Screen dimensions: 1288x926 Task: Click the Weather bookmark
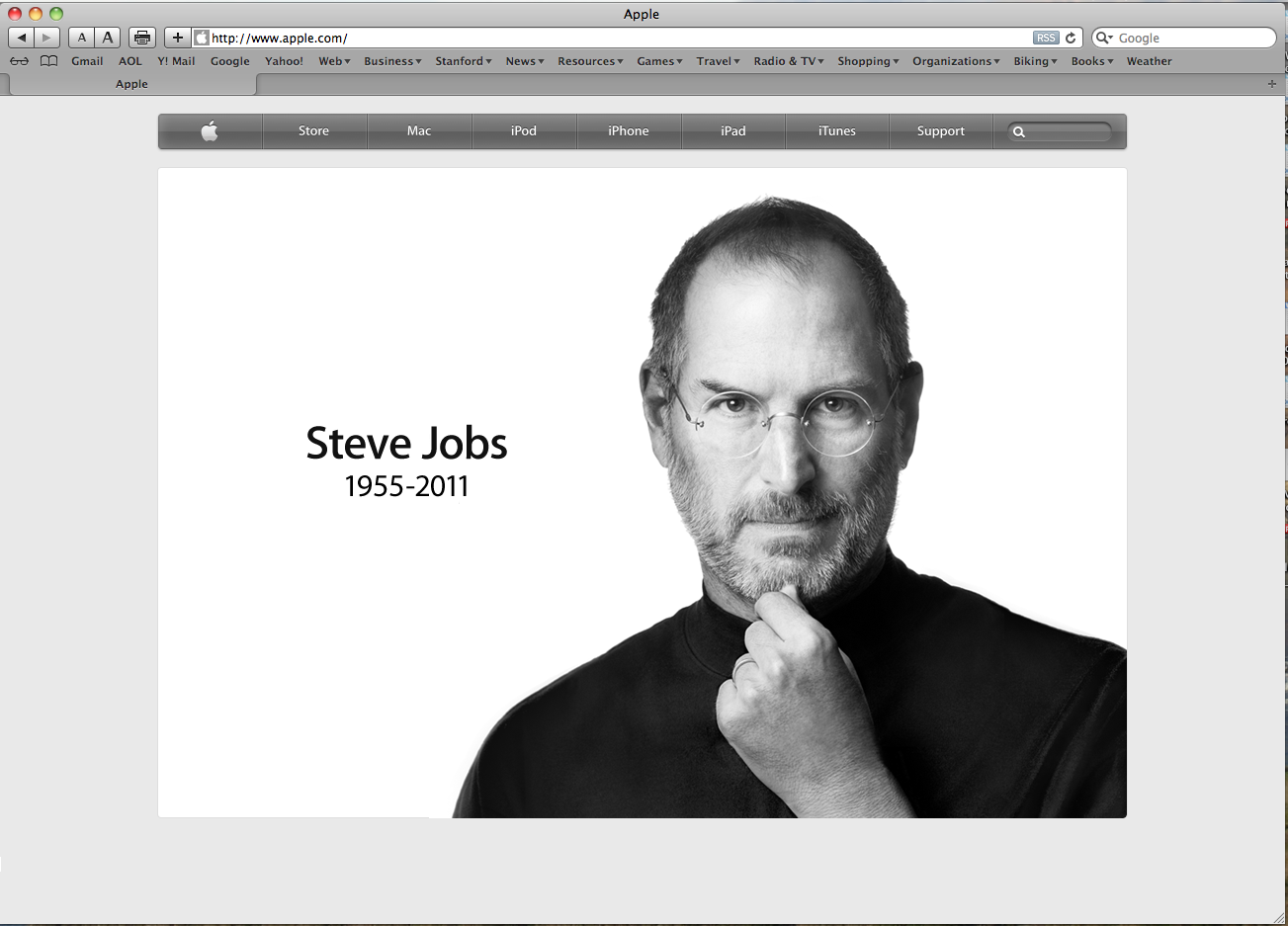[x=1149, y=61]
